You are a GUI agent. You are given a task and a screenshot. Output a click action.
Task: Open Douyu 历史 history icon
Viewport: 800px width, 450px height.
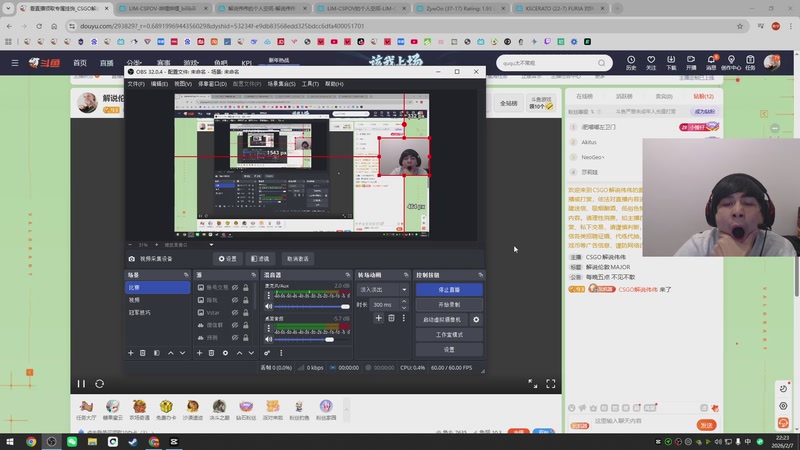coord(631,63)
